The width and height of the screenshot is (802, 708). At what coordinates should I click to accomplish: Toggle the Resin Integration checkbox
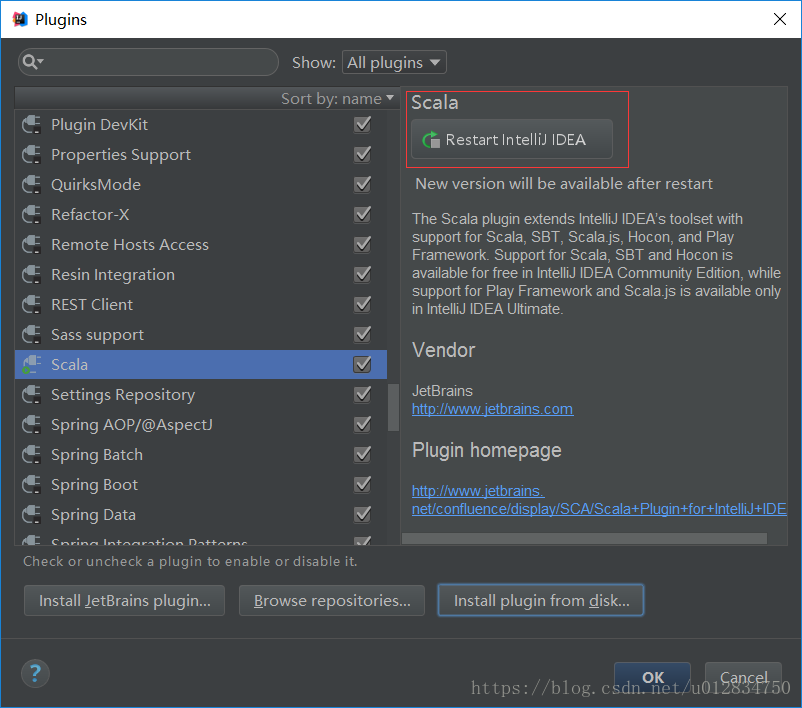coord(362,275)
